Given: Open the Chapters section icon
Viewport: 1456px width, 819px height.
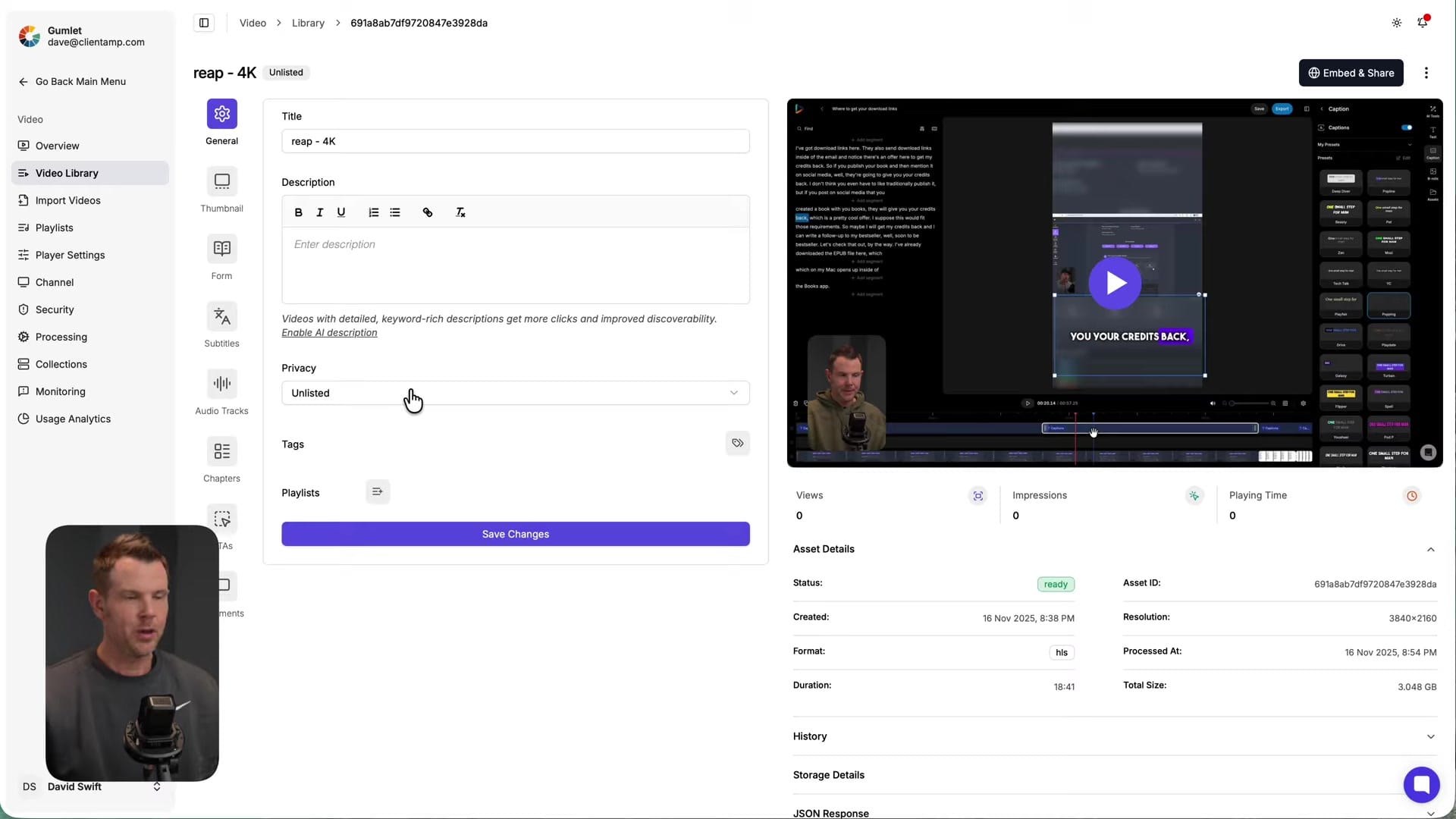Looking at the screenshot, I should coord(221,451).
